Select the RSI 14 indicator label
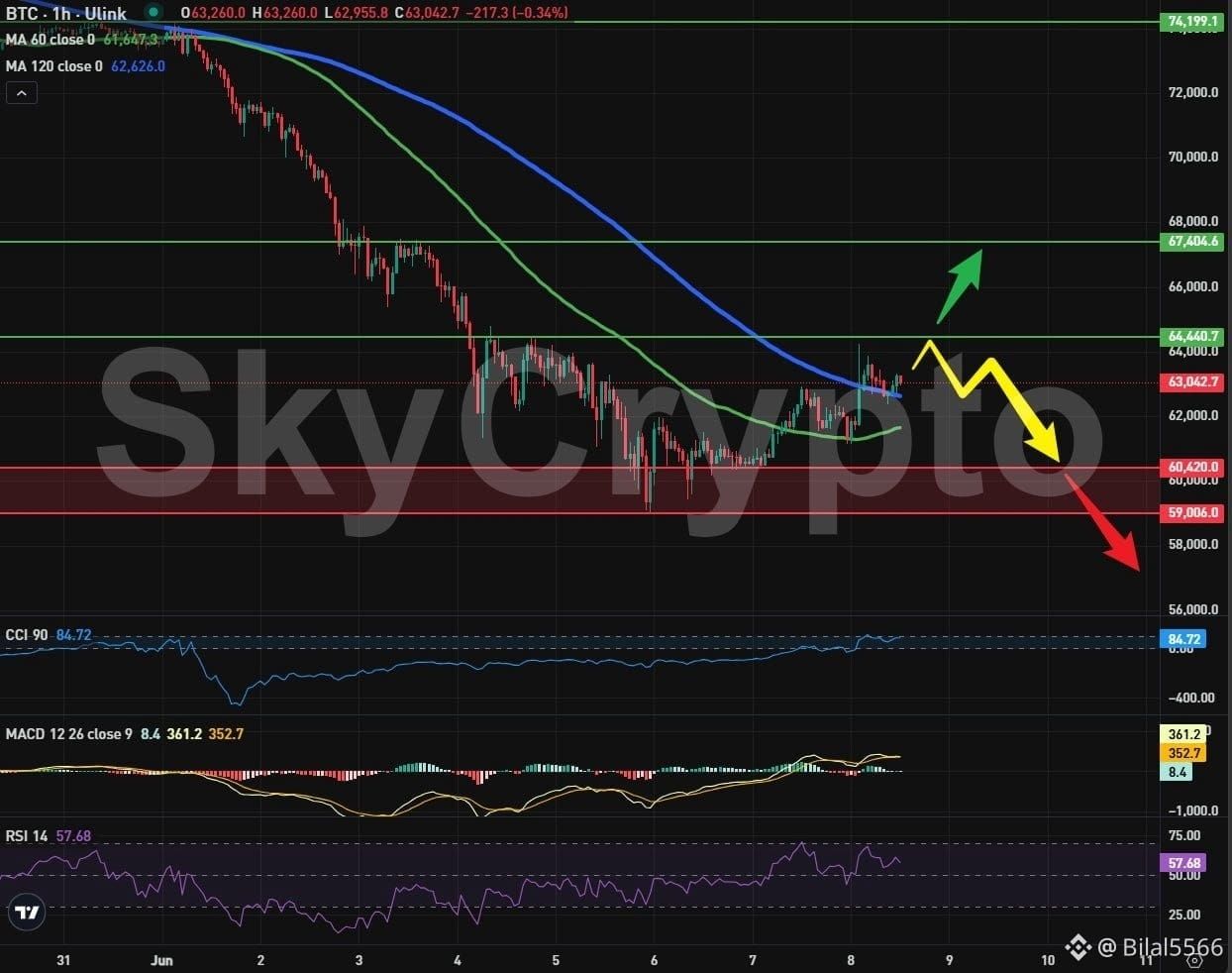 pyautogui.click(x=27, y=836)
